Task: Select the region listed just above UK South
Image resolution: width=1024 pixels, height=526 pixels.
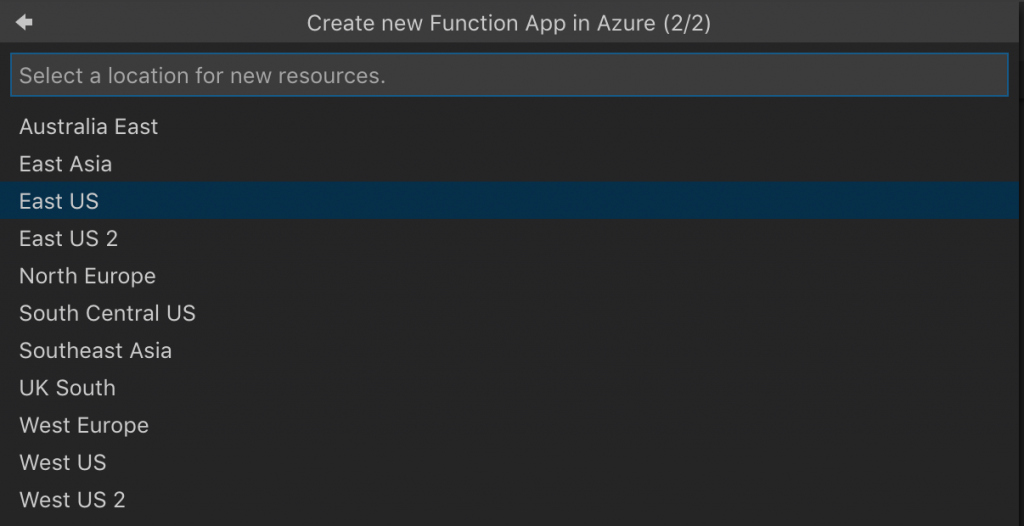Action: (x=95, y=350)
